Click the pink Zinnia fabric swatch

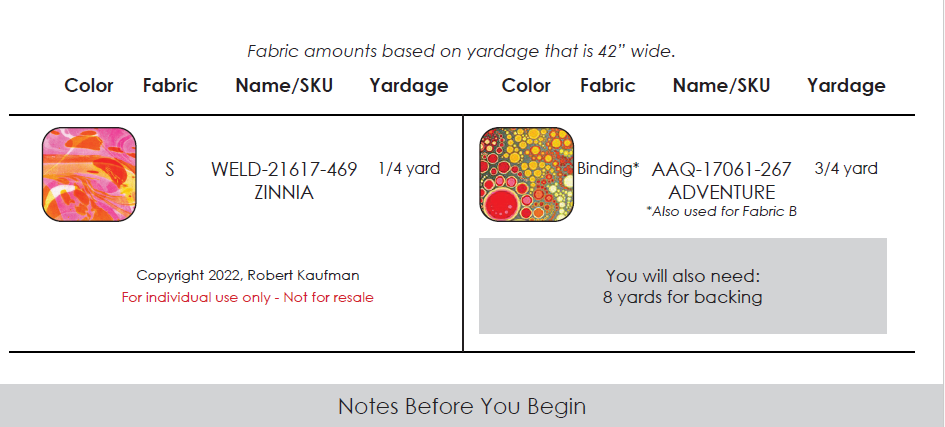point(89,174)
